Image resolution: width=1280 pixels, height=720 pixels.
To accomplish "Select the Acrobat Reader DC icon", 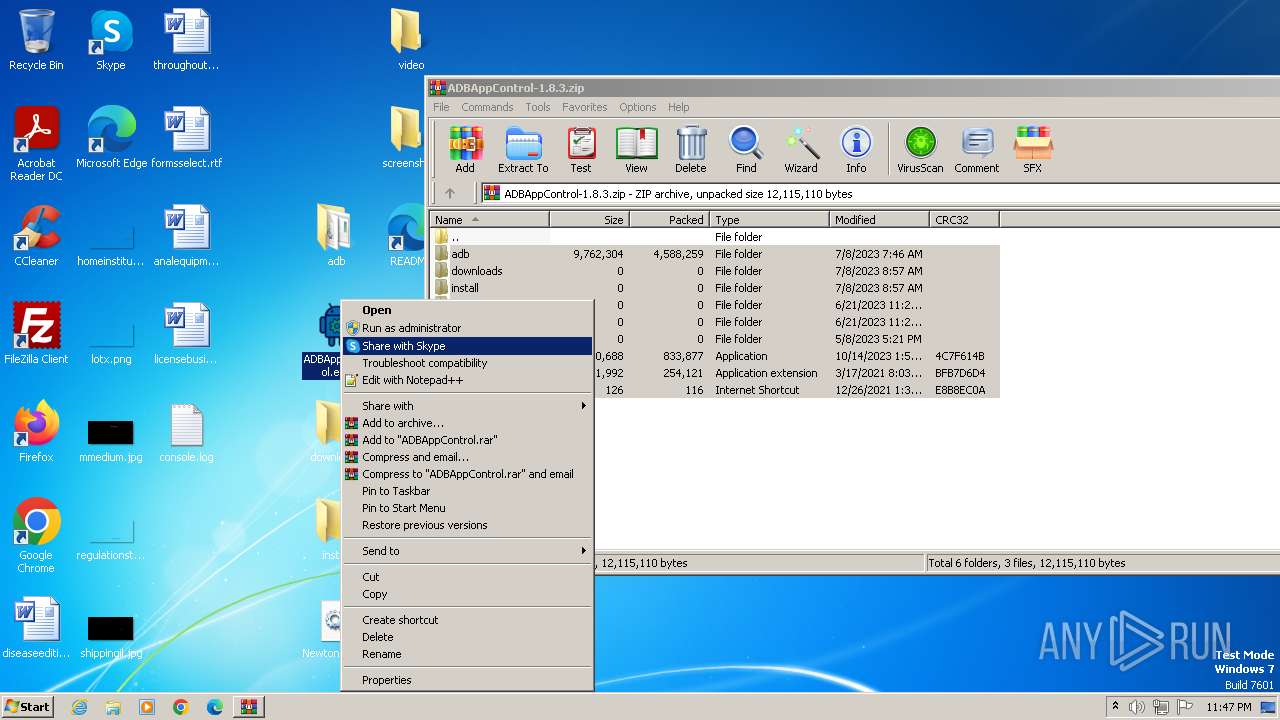I will [x=36, y=144].
